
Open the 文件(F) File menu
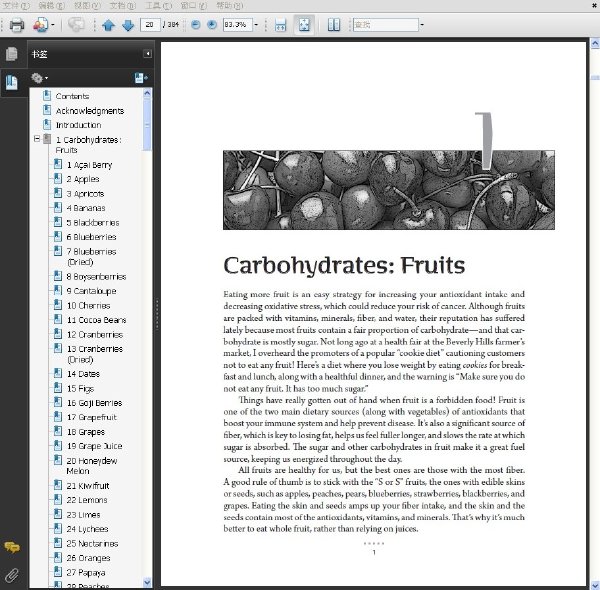pyautogui.click(x=16, y=5)
